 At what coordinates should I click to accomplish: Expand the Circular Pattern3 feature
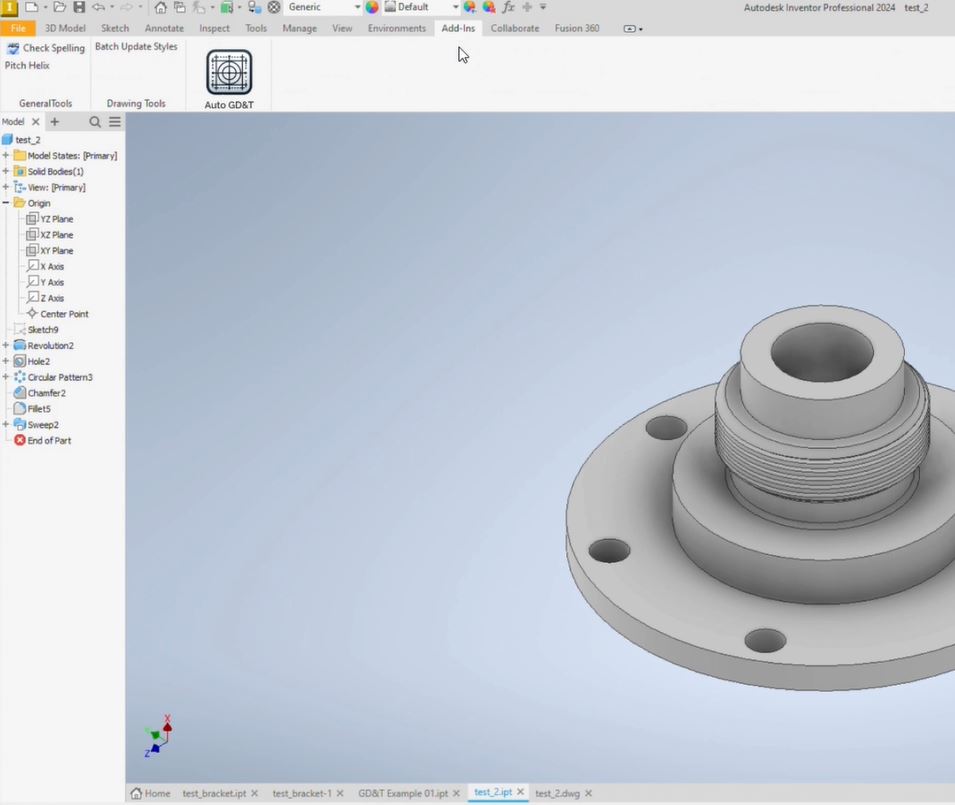(x=5, y=377)
